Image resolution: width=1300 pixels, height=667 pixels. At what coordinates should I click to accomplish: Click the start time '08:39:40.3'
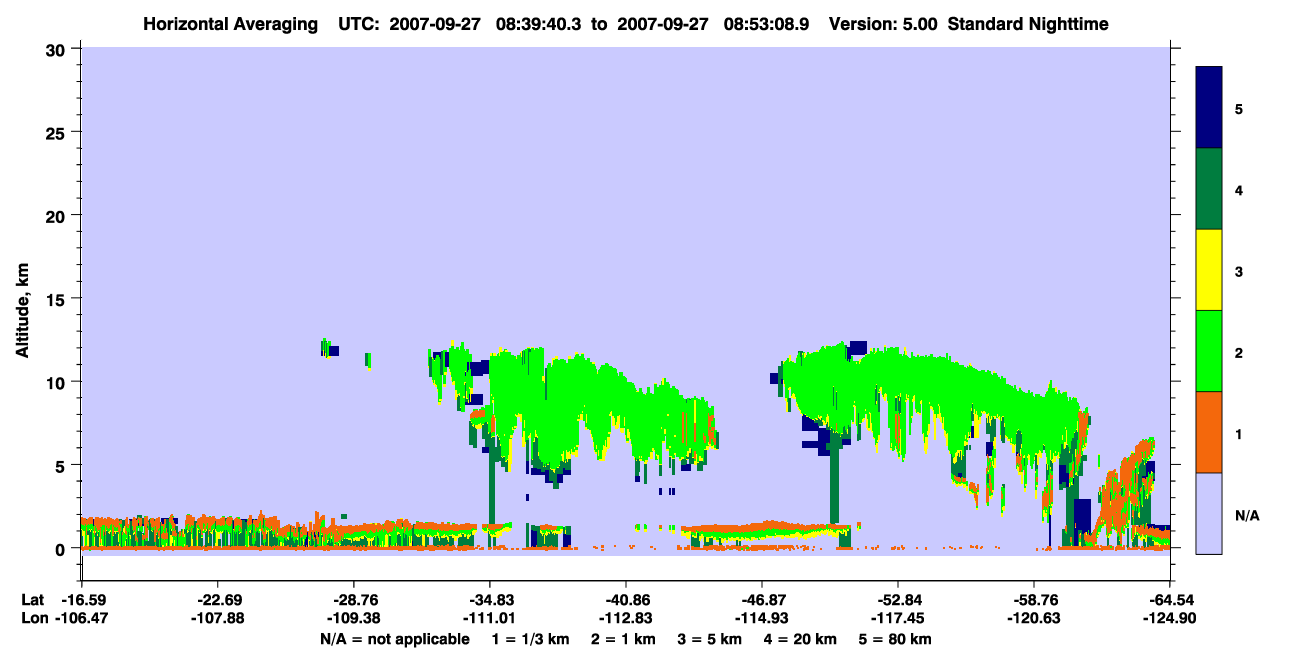[540, 23]
